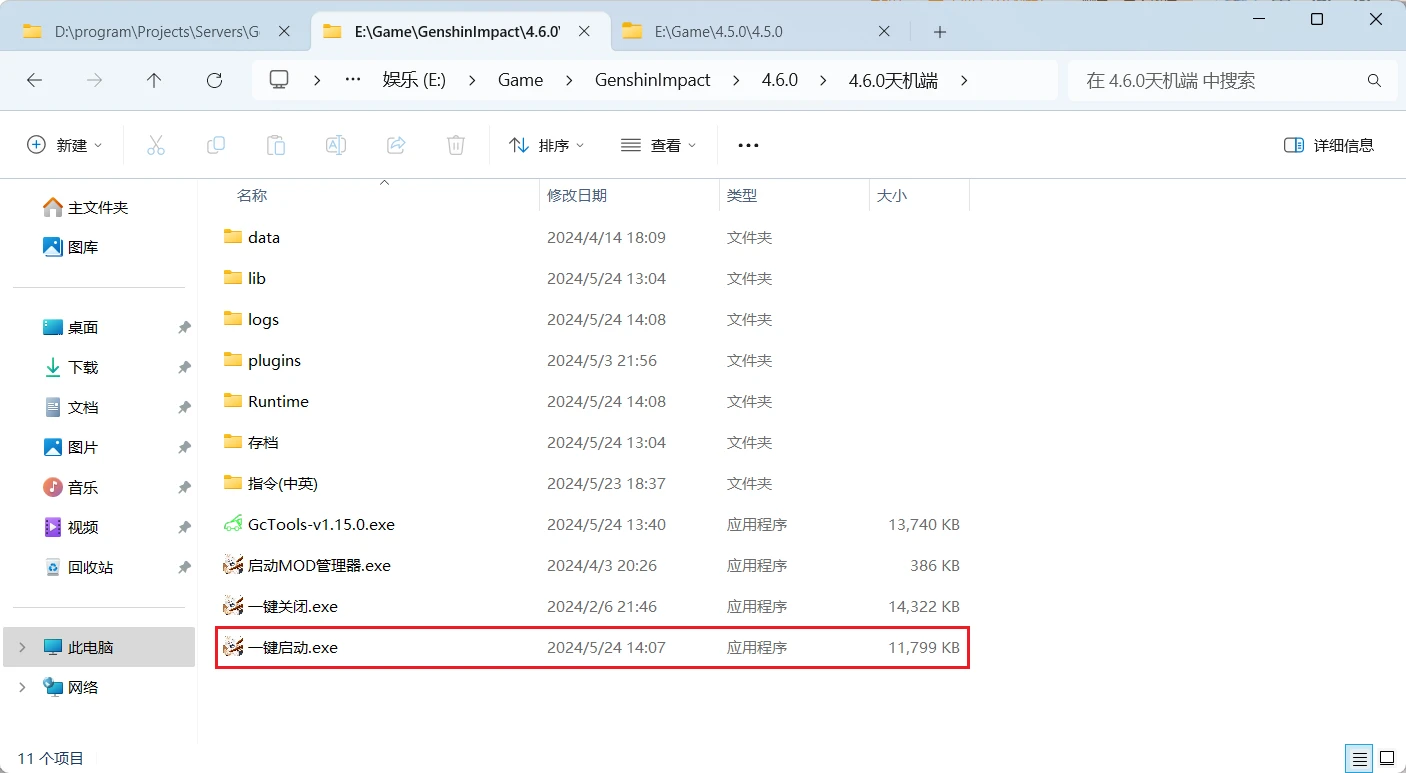Add a new tab
This screenshot has width=1406, height=773.
pos(939,32)
